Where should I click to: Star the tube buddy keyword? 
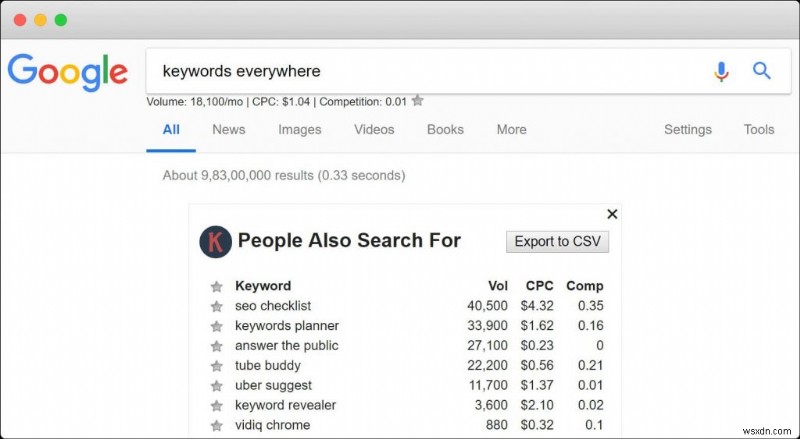point(217,366)
